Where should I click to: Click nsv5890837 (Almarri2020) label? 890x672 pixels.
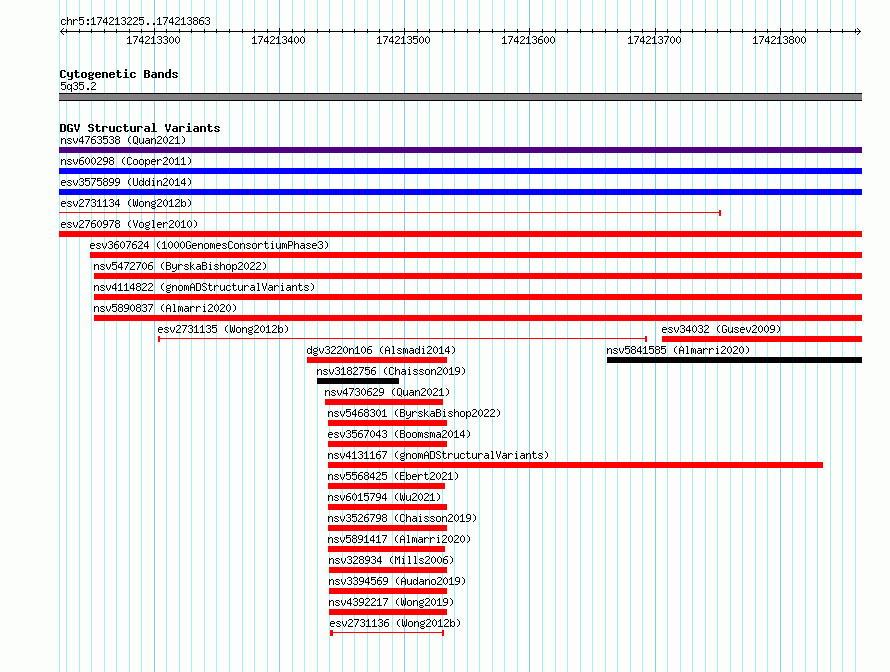click(165, 308)
